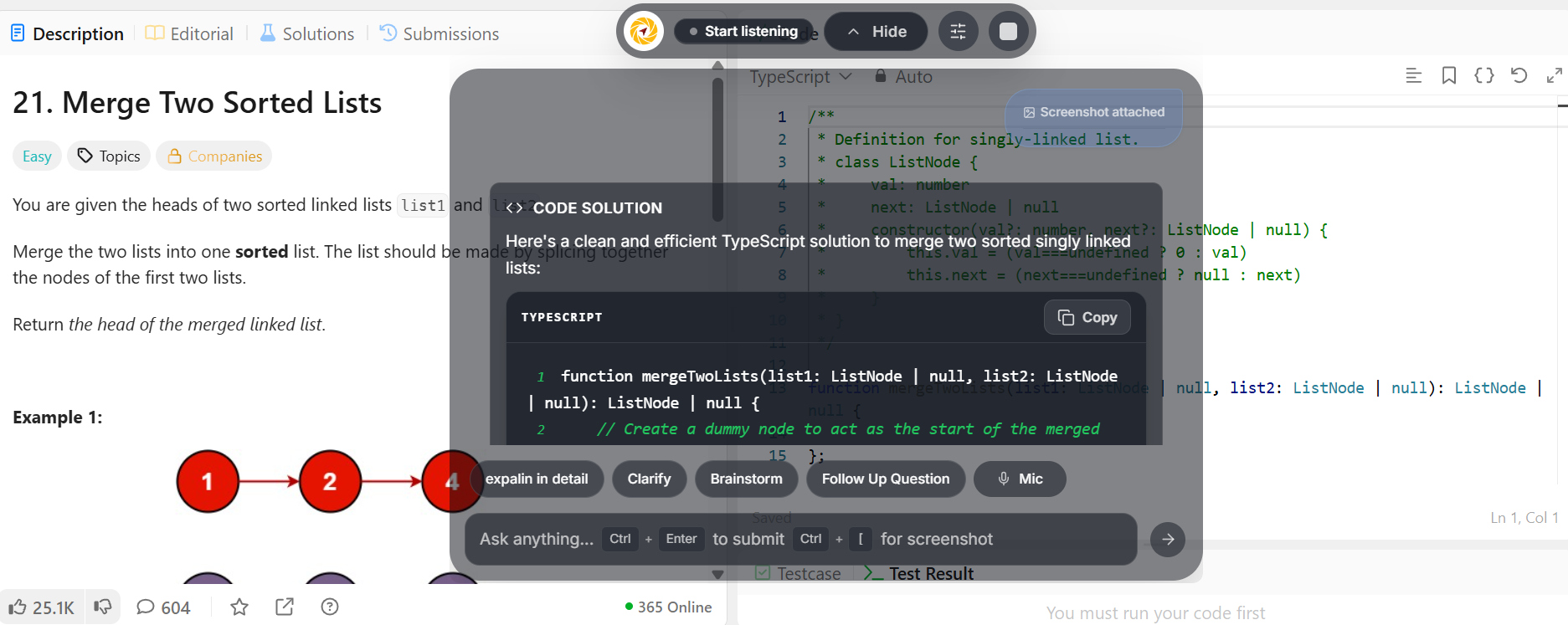Open the Solutions tab

click(307, 33)
